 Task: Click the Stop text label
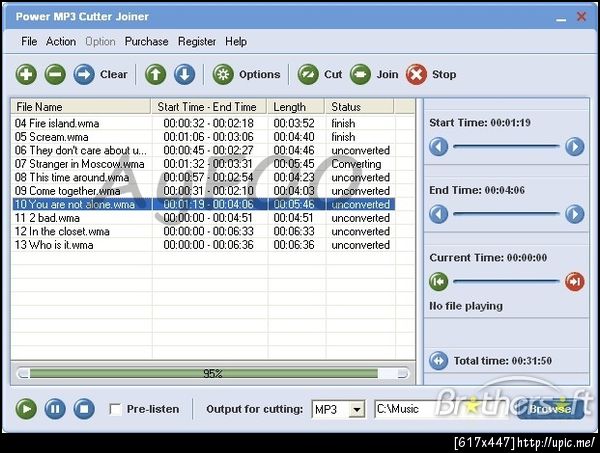coord(444,74)
